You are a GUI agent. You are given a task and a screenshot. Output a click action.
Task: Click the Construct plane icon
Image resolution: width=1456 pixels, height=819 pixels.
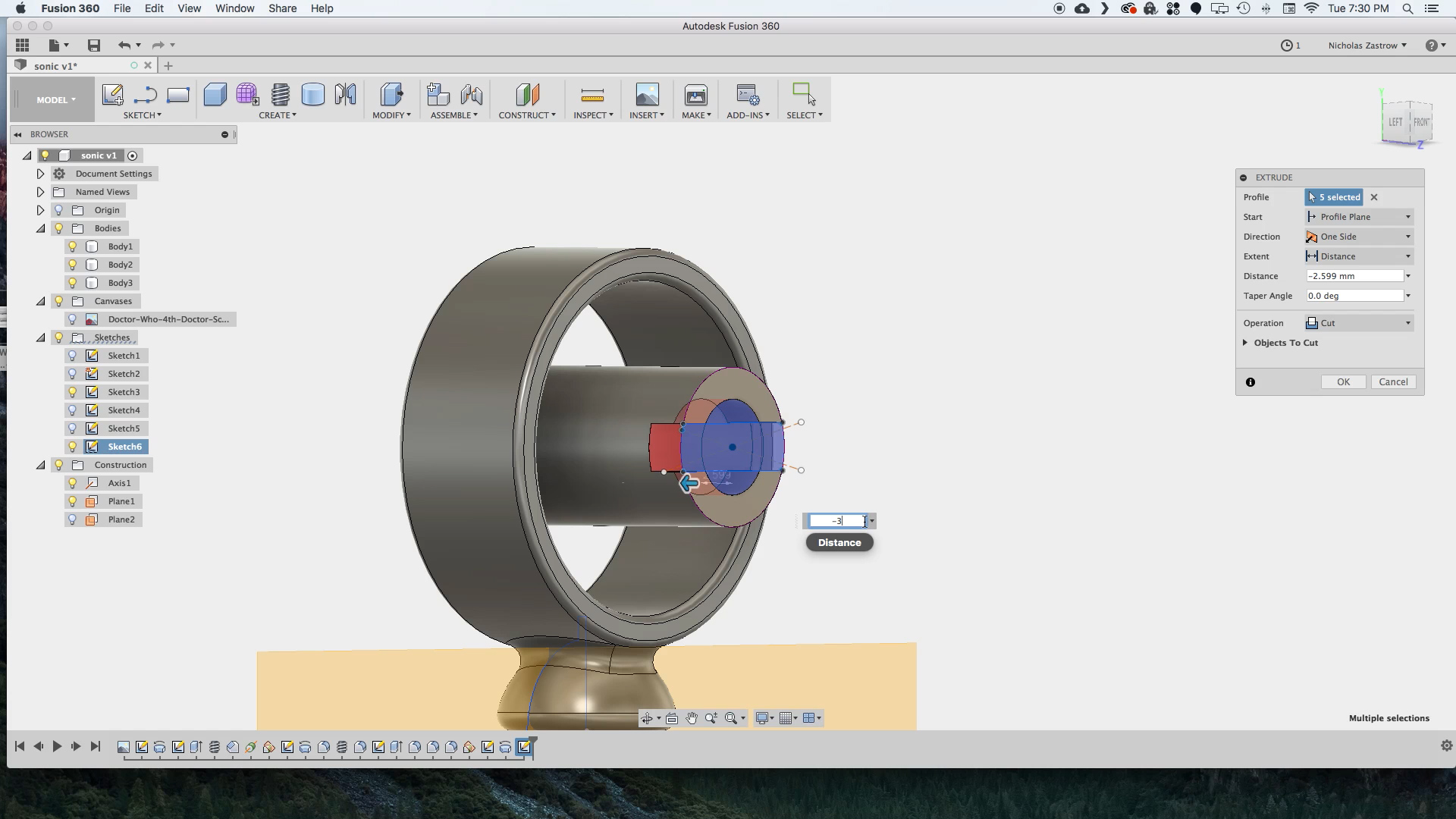click(527, 95)
